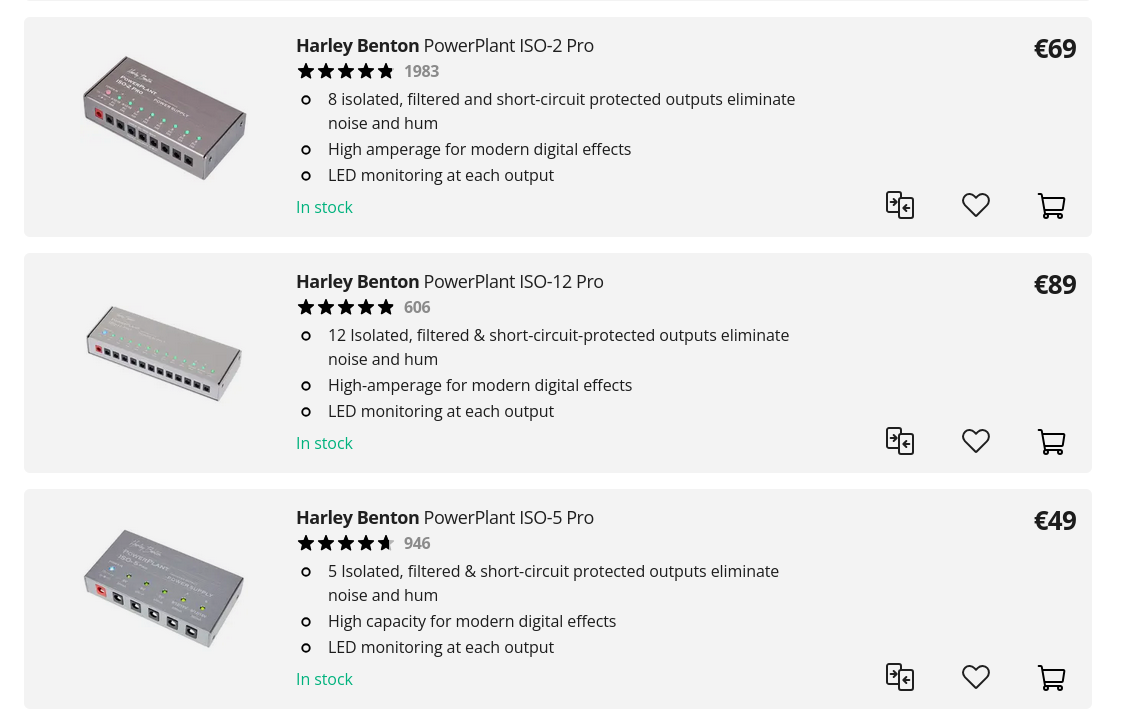Compare the PowerPlant ISO-12 Pro

tap(900, 441)
